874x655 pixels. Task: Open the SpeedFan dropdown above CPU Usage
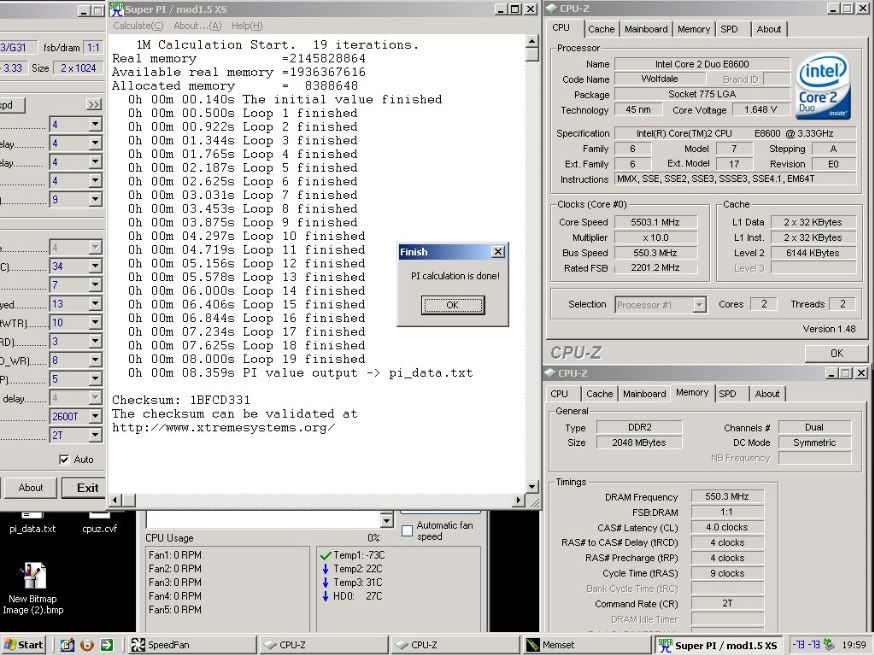coord(386,521)
